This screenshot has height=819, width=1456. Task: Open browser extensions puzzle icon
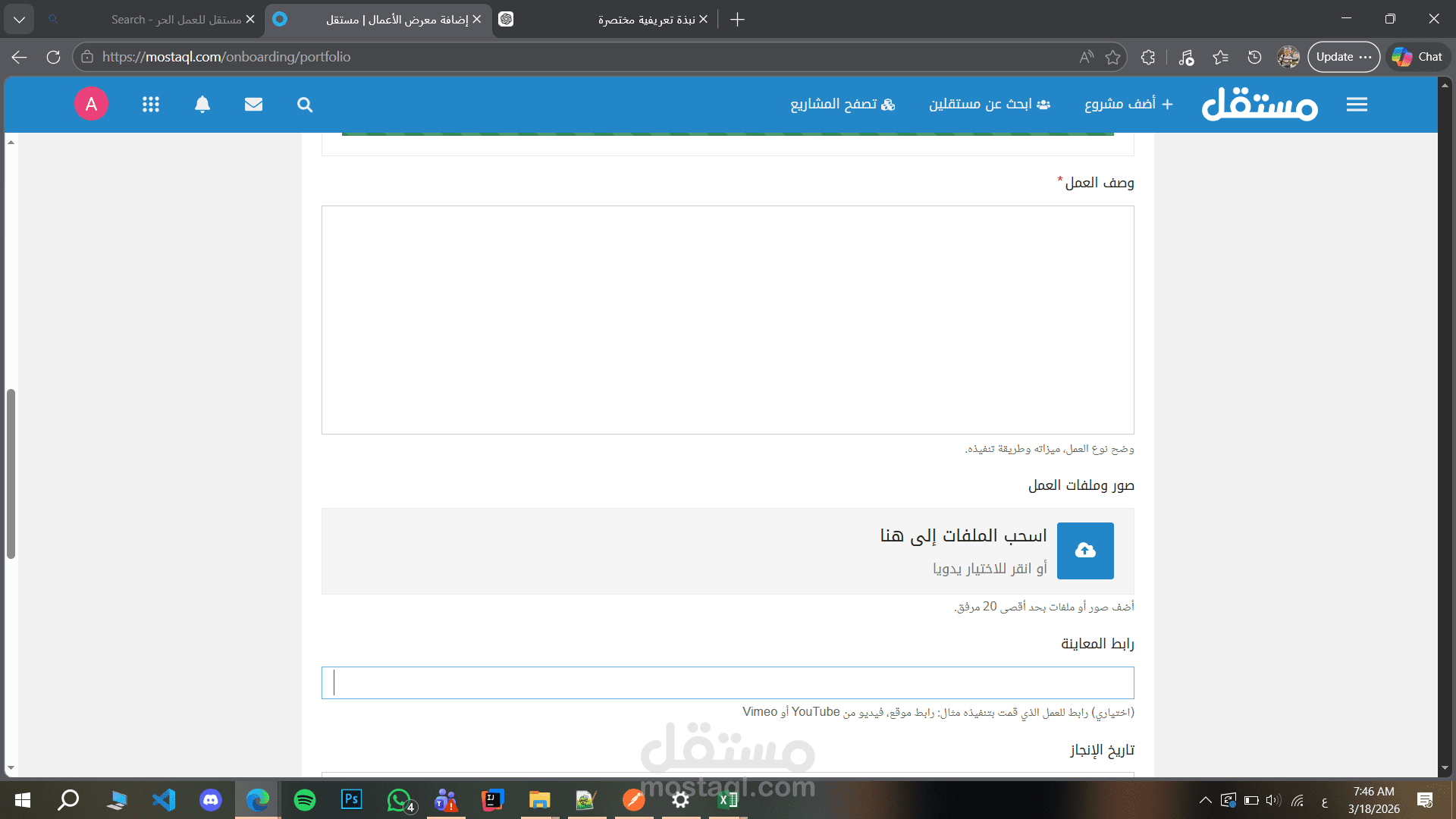point(1148,57)
